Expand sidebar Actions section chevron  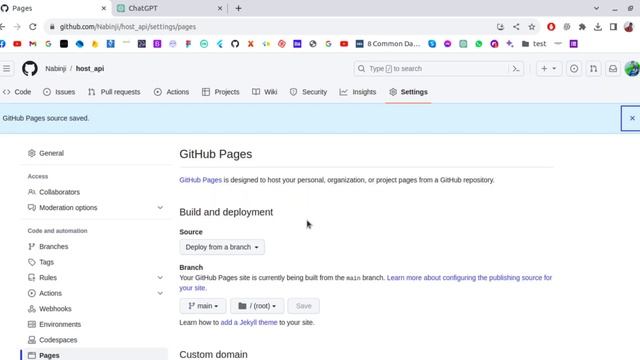[160, 293]
